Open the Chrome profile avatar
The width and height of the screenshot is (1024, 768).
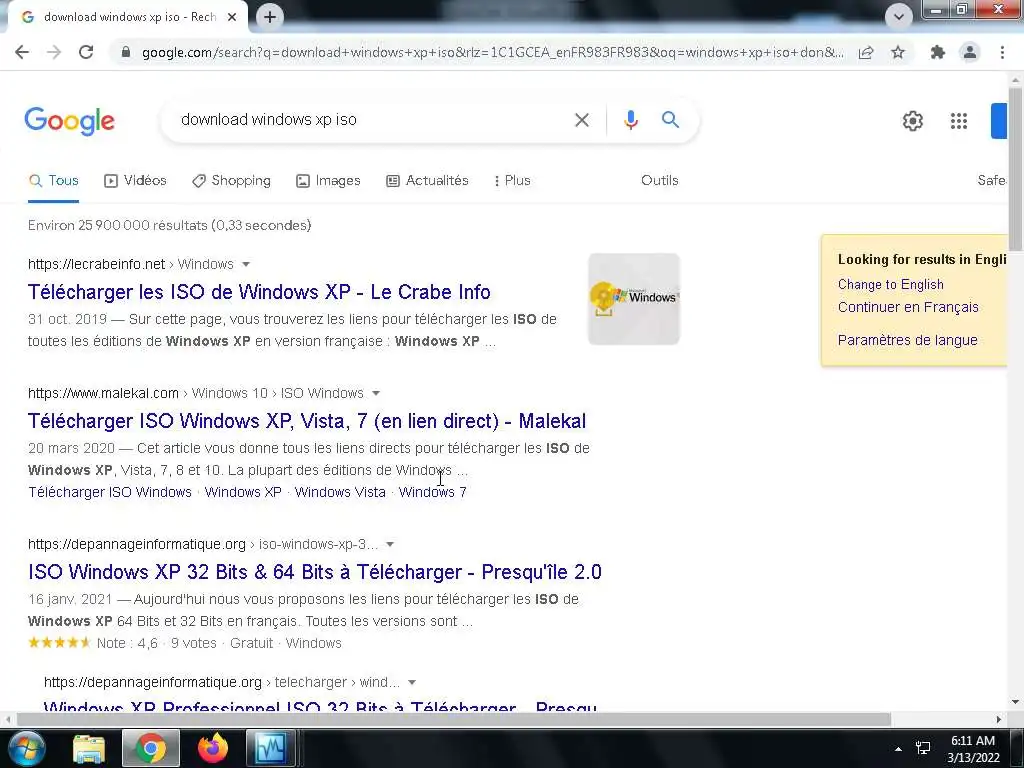pos(970,52)
